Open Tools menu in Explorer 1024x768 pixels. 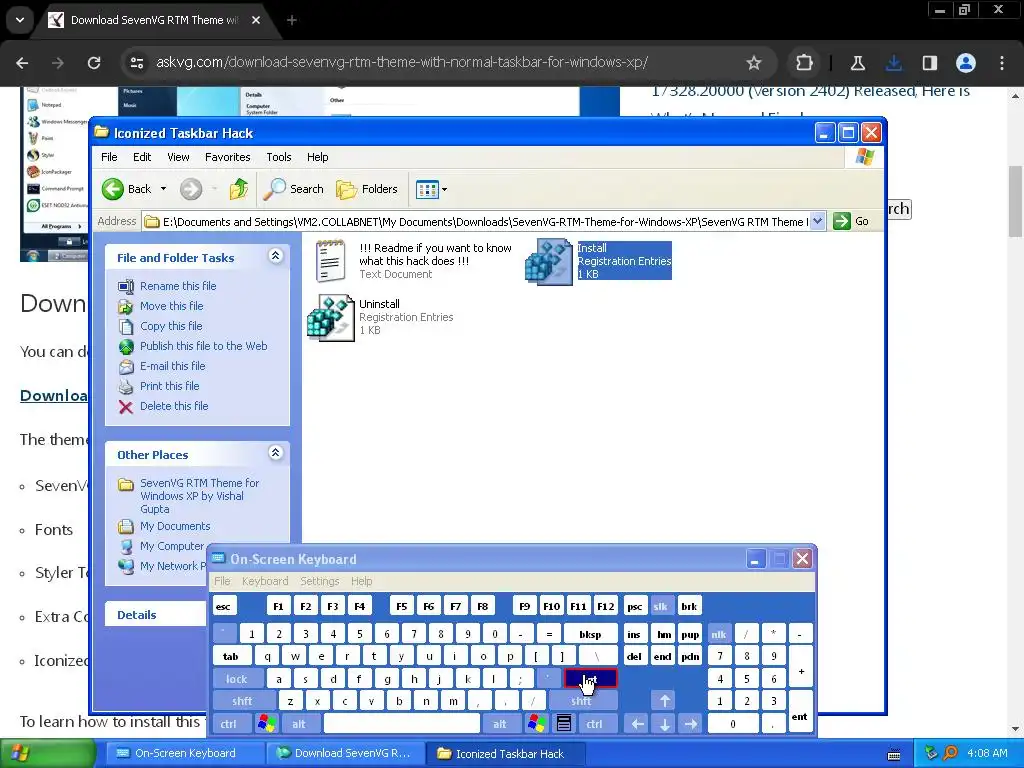279,157
